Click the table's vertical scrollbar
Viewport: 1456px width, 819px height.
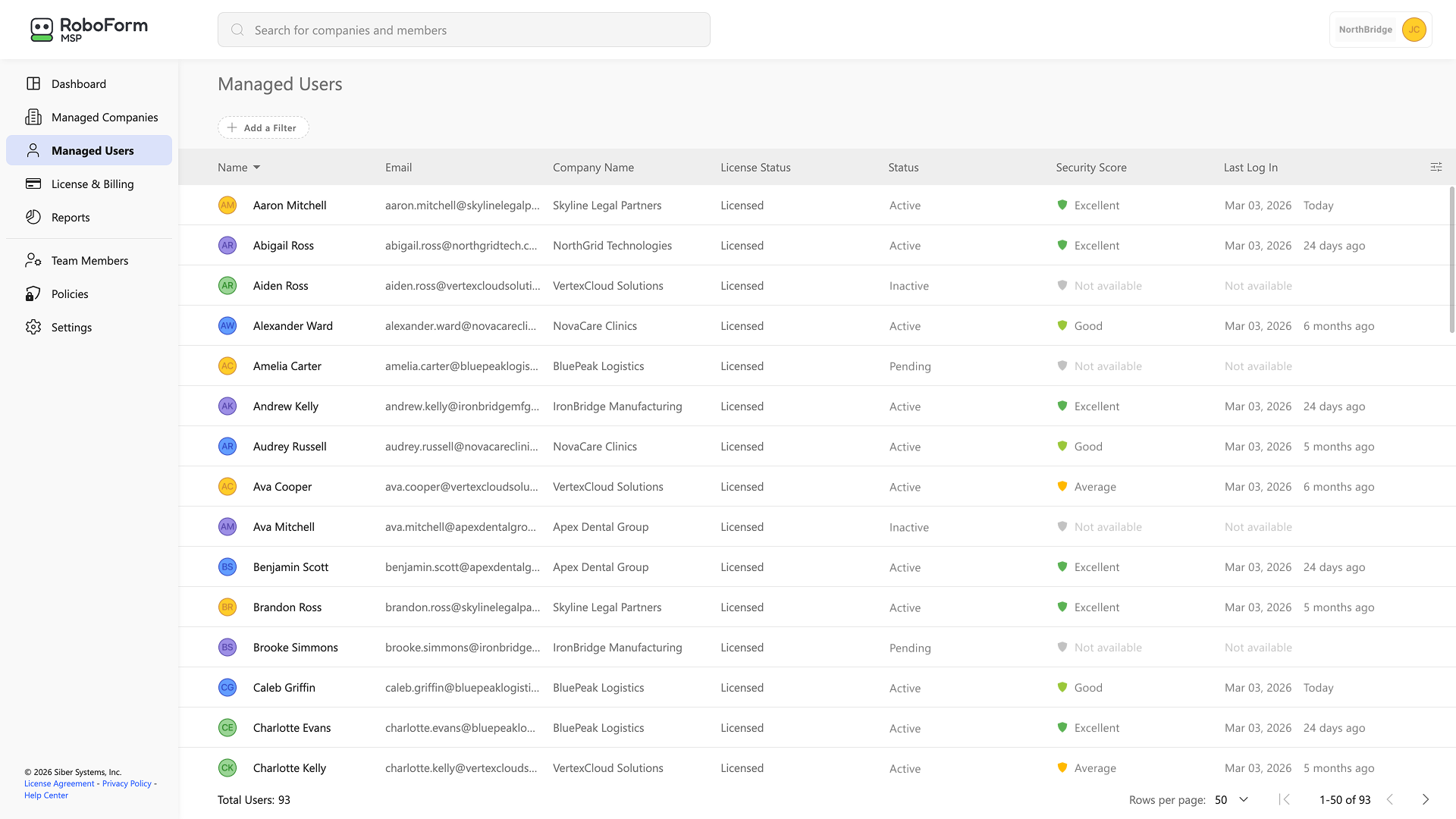point(1451,259)
